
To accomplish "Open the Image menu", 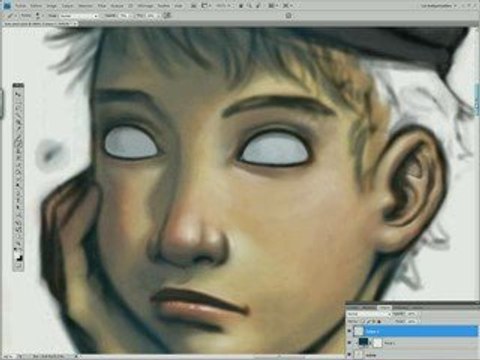I will tap(51, 6).
